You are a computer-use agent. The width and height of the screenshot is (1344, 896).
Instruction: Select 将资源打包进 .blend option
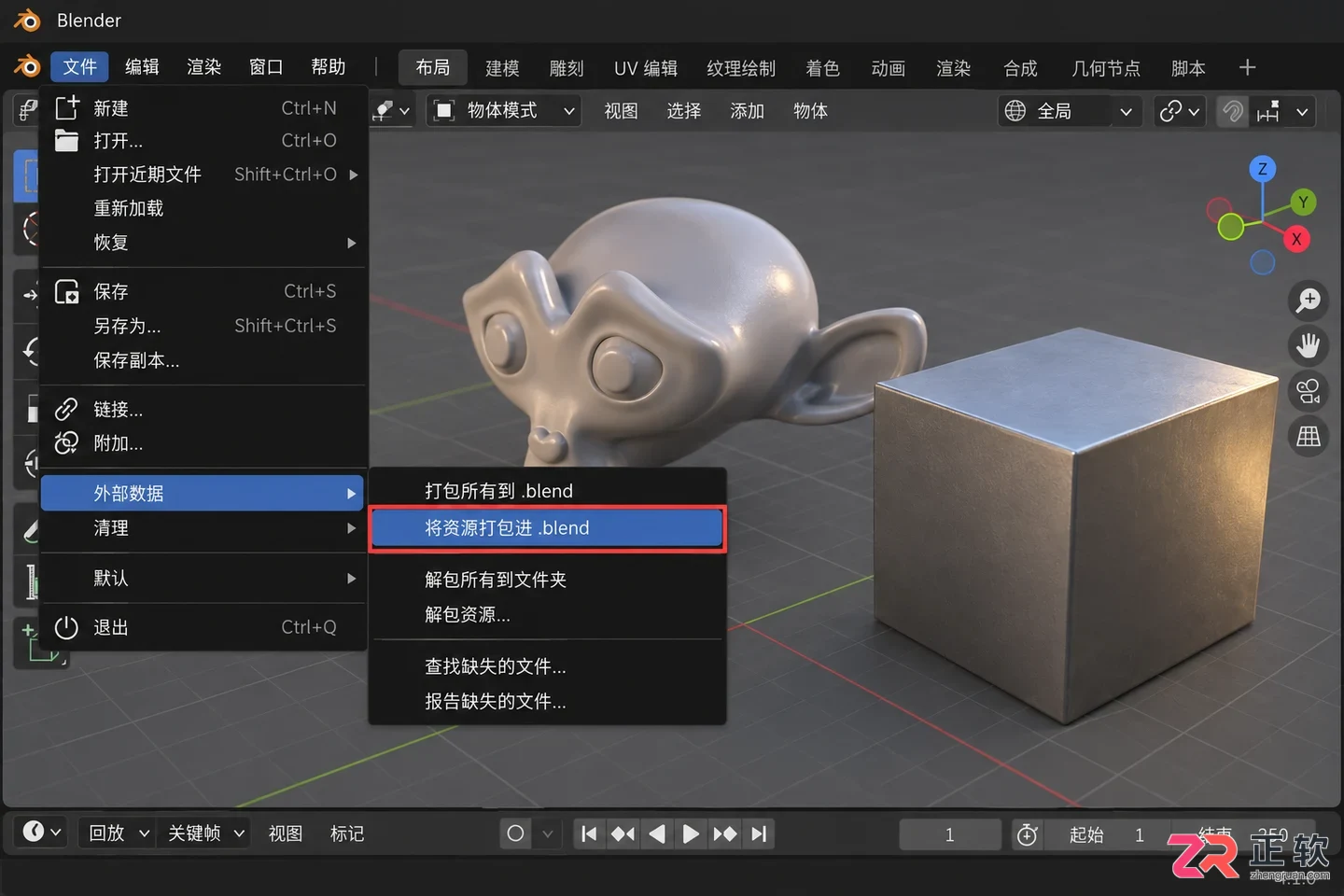547,528
